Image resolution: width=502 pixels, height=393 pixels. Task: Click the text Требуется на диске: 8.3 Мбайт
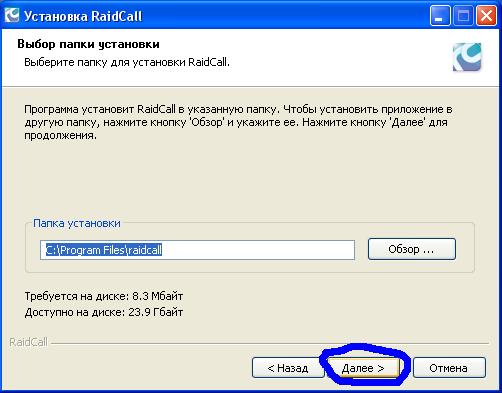click(x=104, y=296)
